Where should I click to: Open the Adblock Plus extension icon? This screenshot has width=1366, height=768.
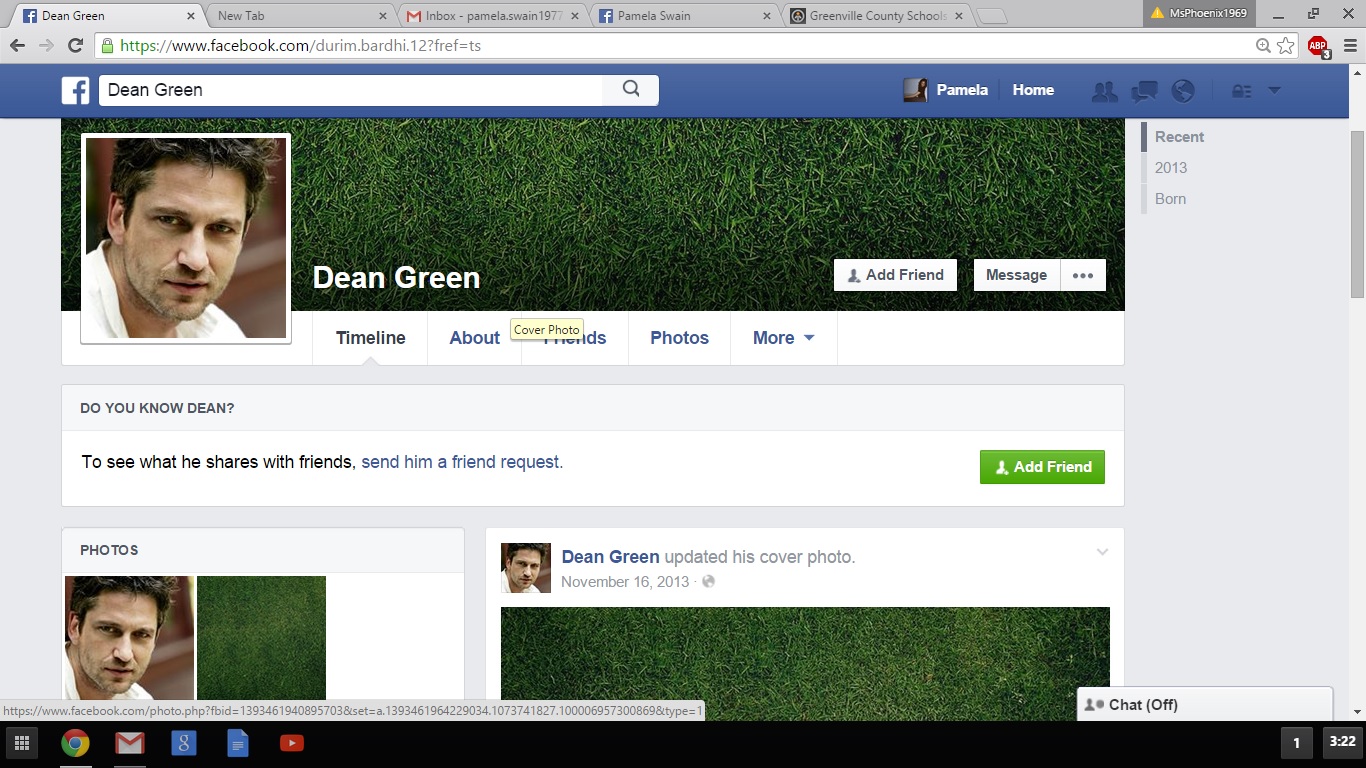click(x=1319, y=46)
